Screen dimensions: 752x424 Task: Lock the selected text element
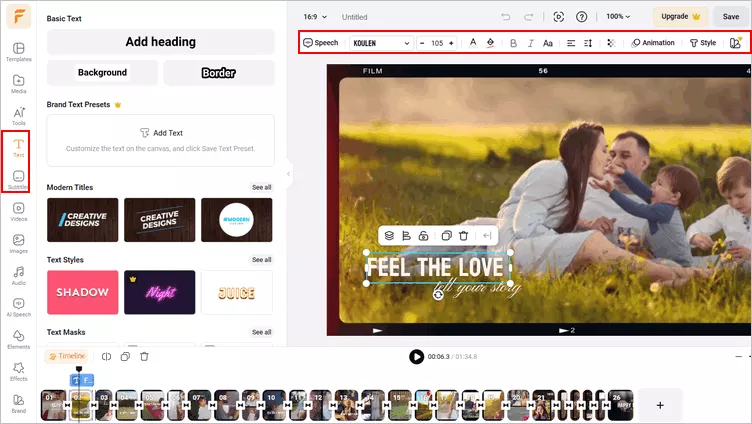click(423, 236)
